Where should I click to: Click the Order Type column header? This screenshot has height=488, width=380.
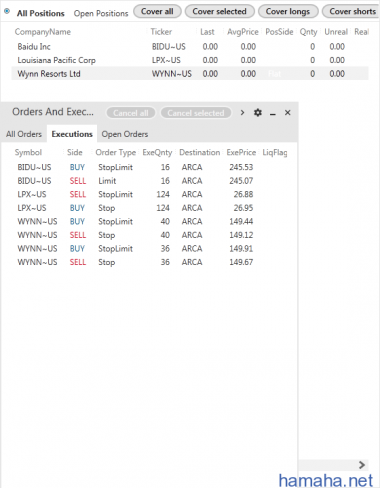pos(116,153)
